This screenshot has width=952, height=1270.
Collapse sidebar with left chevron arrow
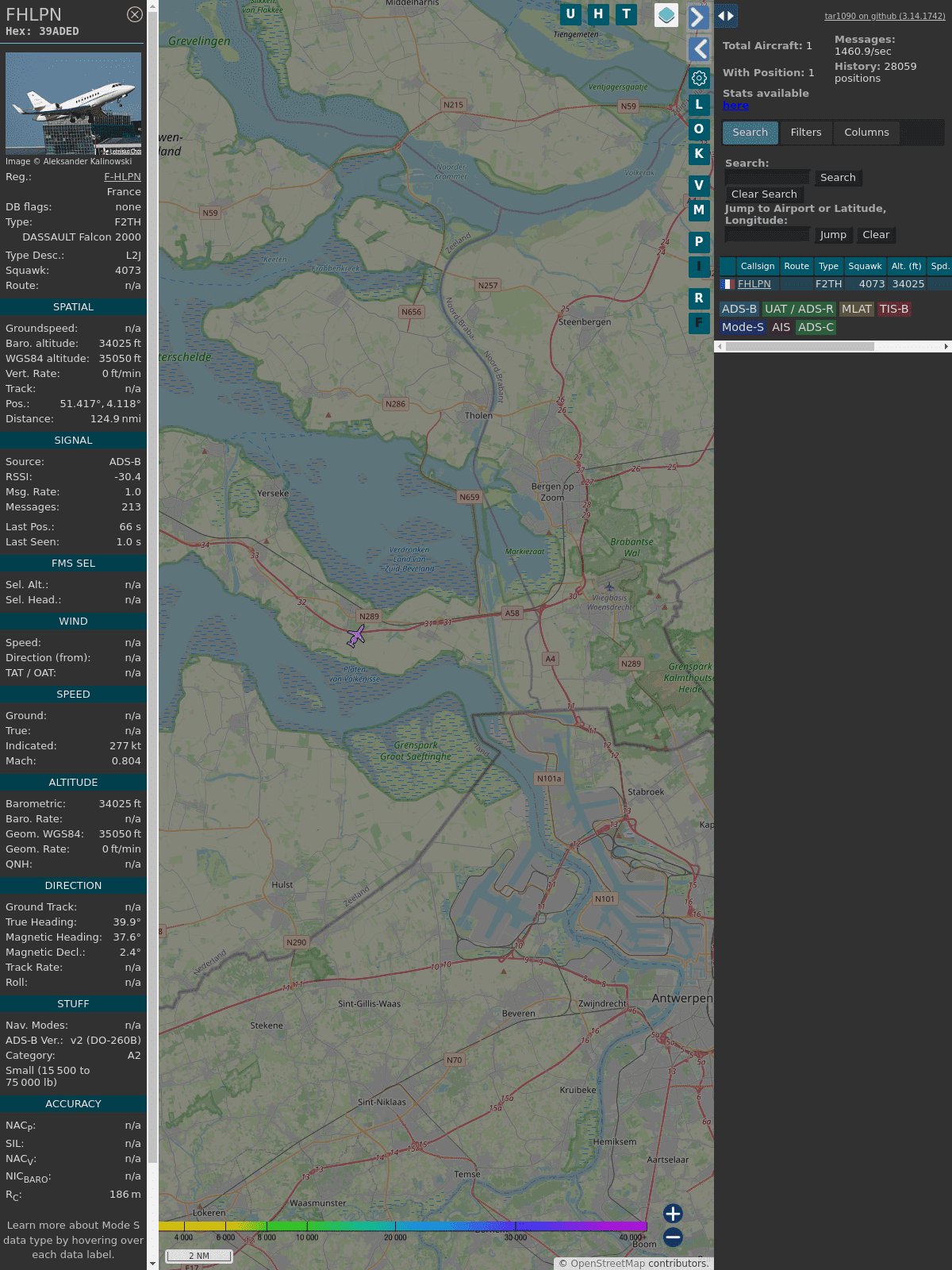[x=699, y=49]
